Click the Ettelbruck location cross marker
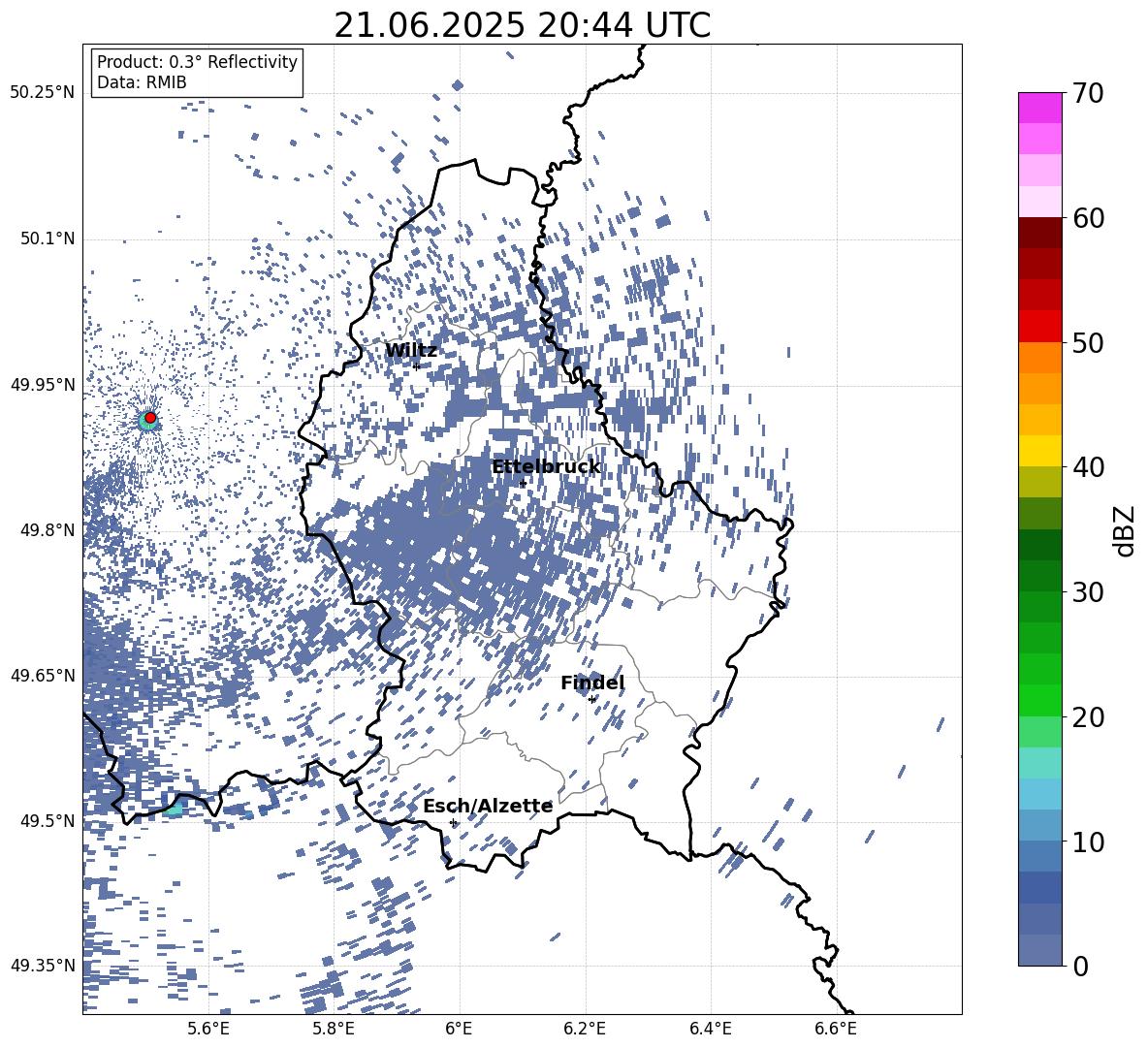This screenshot has height=1048, width=1148. pyautogui.click(x=523, y=484)
